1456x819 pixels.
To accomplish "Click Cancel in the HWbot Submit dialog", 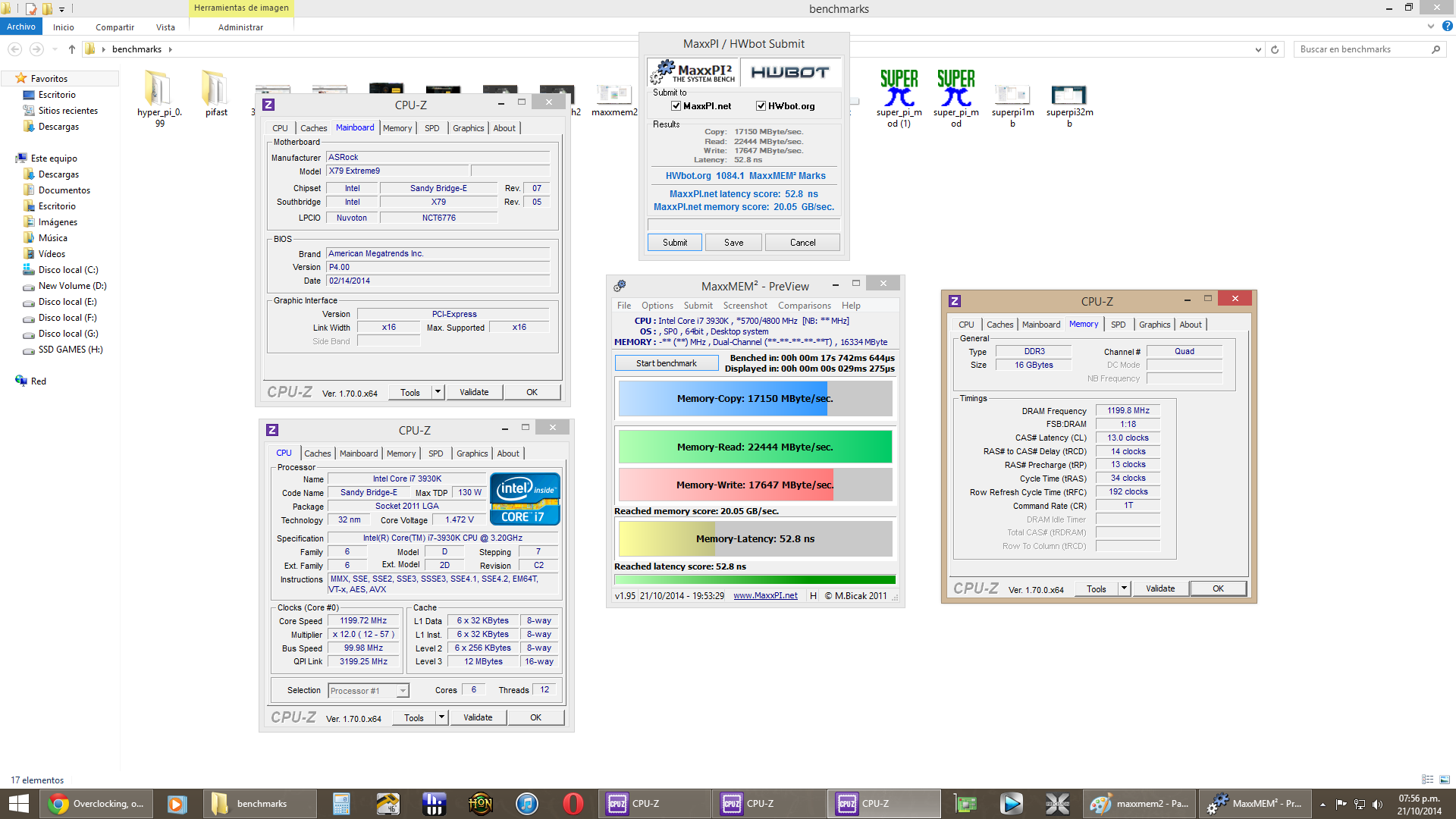I will point(802,243).
